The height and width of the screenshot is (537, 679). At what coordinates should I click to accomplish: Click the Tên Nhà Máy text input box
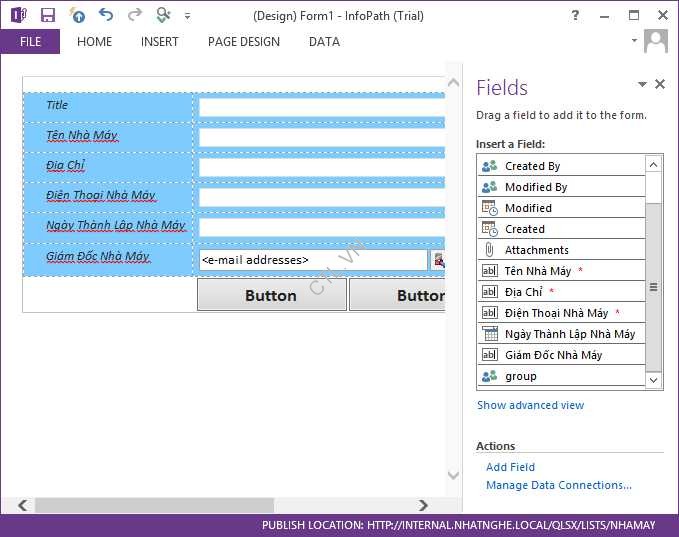pos(321,138)
